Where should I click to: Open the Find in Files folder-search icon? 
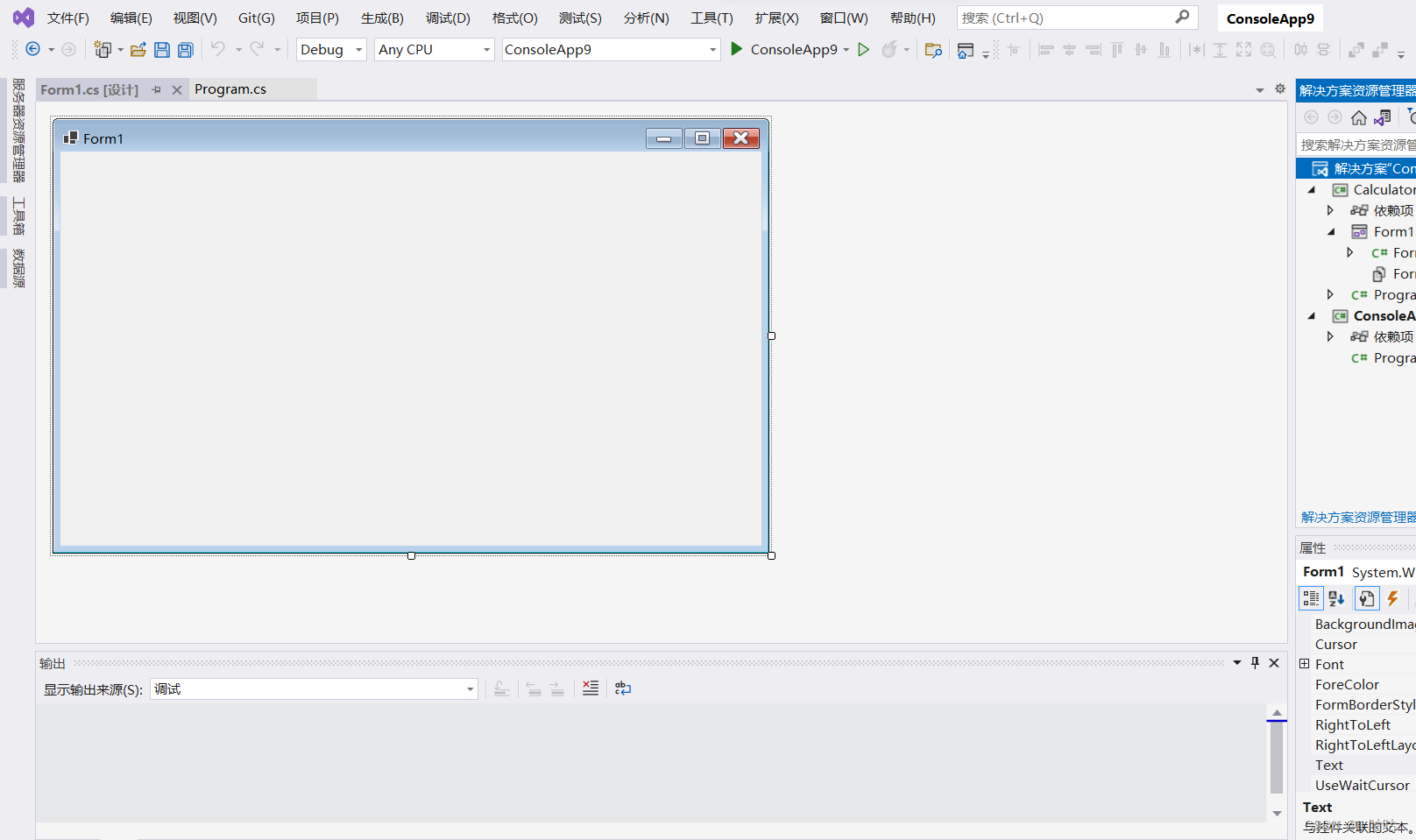coord(933,50)
